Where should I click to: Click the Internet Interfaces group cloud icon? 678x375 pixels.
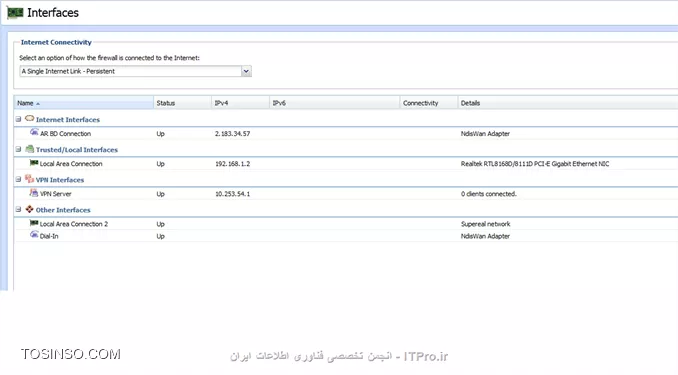click(29, 118)
